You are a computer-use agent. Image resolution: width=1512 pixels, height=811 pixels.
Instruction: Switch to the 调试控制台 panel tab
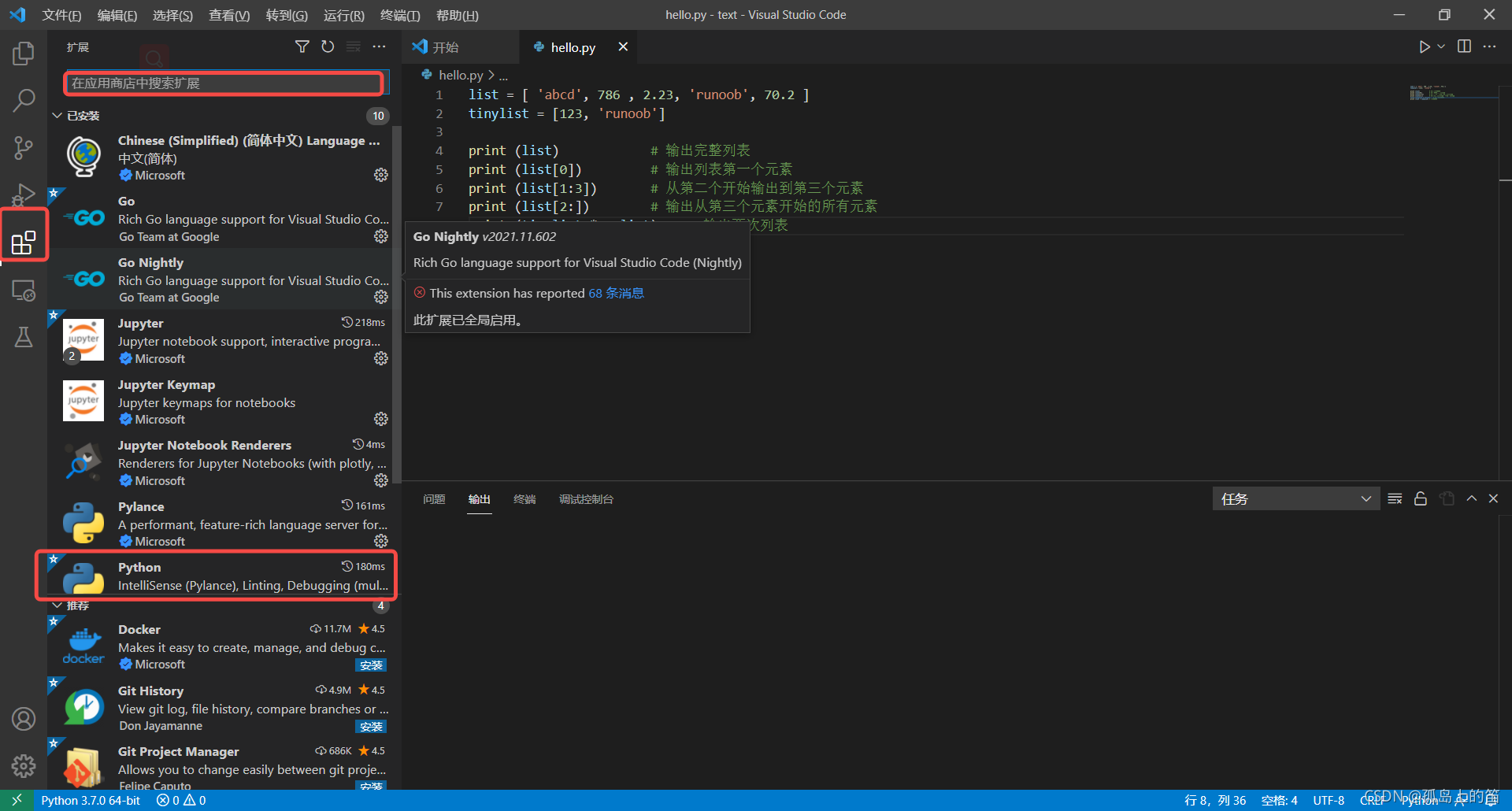click(x=586, y=499)
